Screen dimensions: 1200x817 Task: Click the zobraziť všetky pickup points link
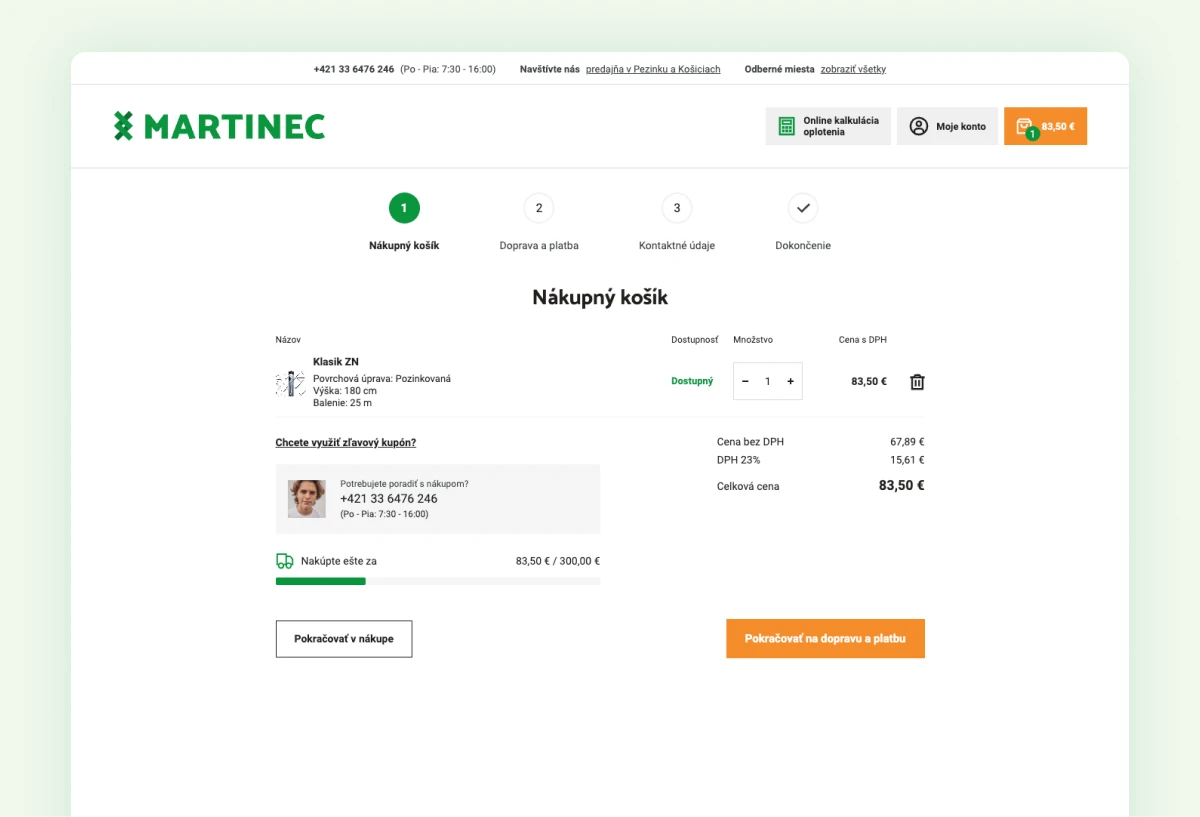coord(853,69)
